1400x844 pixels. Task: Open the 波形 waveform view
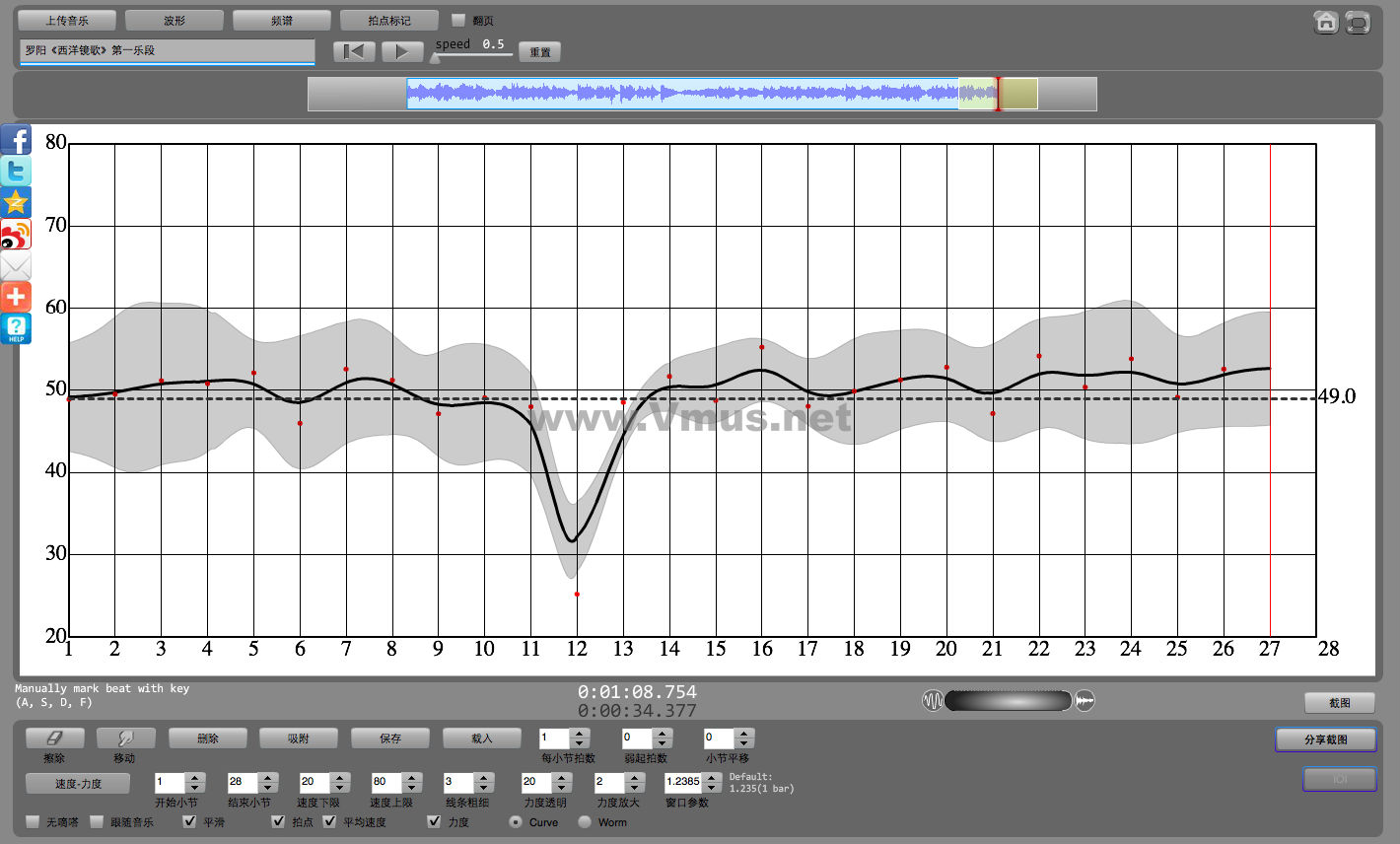point(175,20)
